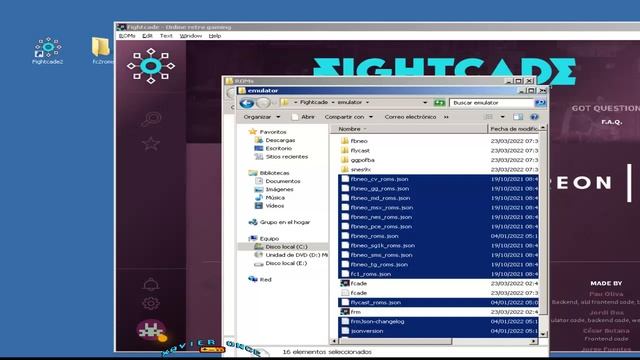Click the Fightcade logo in sidebar
The height and width of the screenshot is (360, 640).
(x=151, y=66)
